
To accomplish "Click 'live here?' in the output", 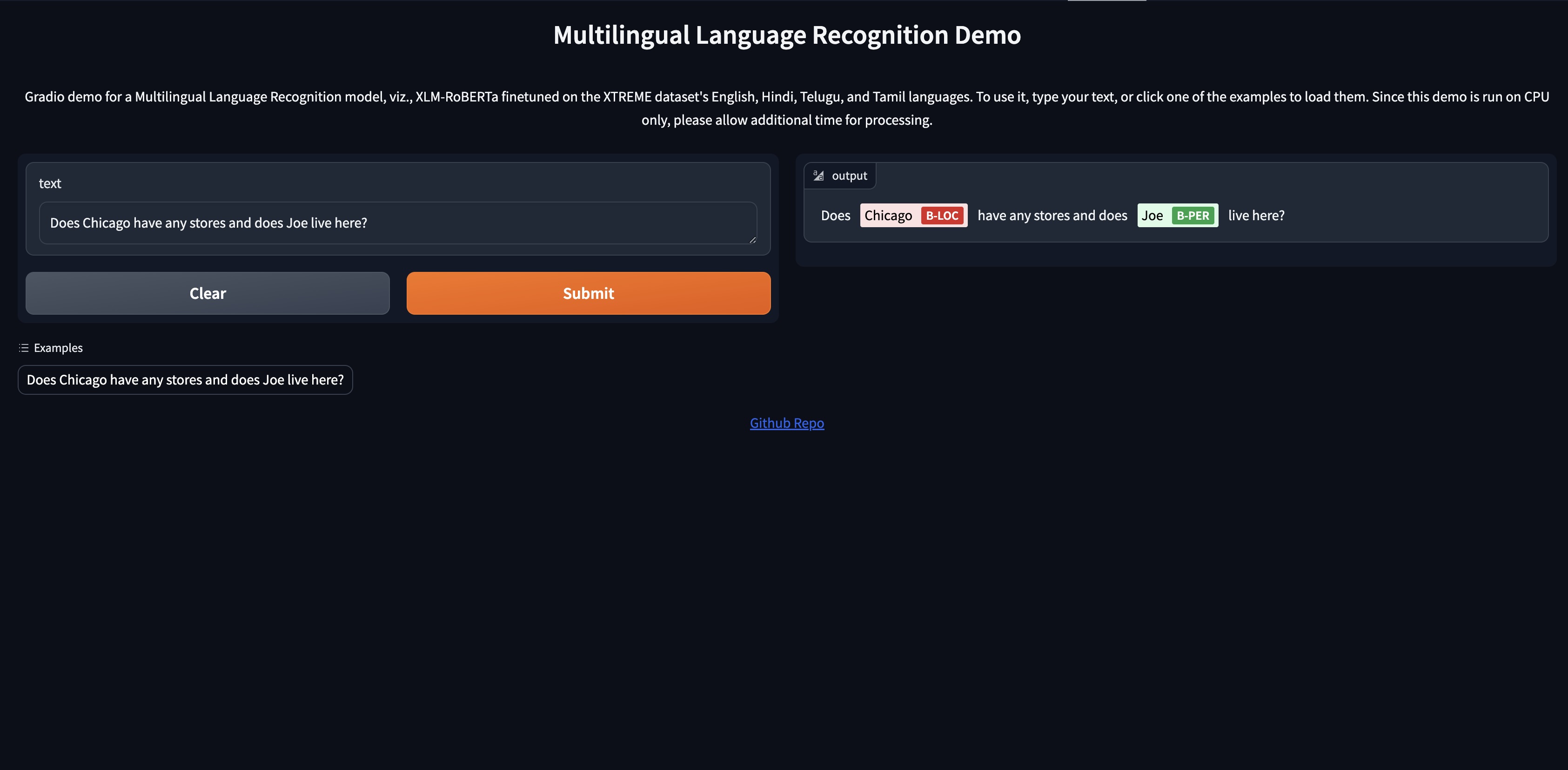I will (1256, 216).
